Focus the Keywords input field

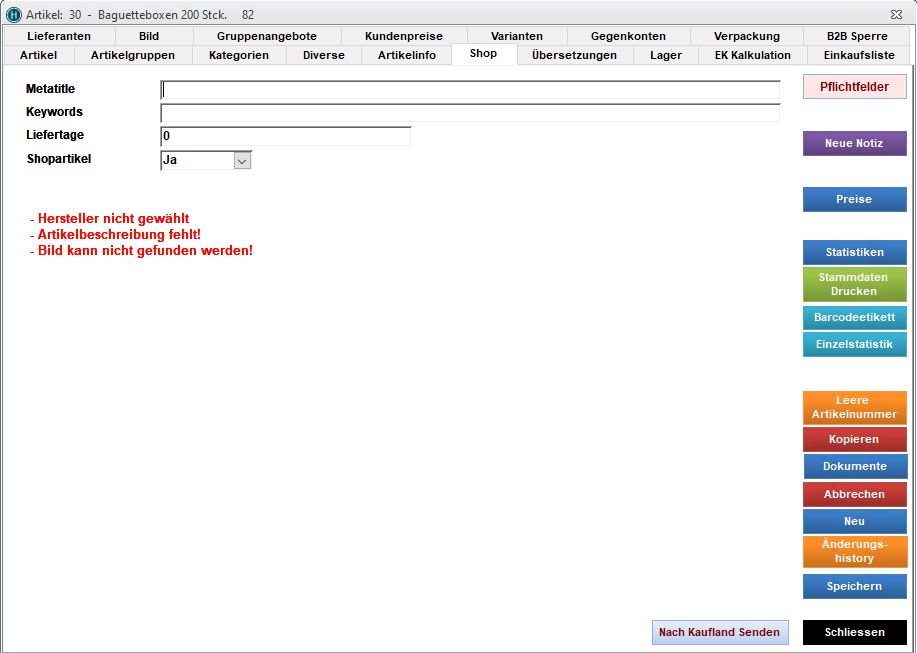[x=470, y=113]
